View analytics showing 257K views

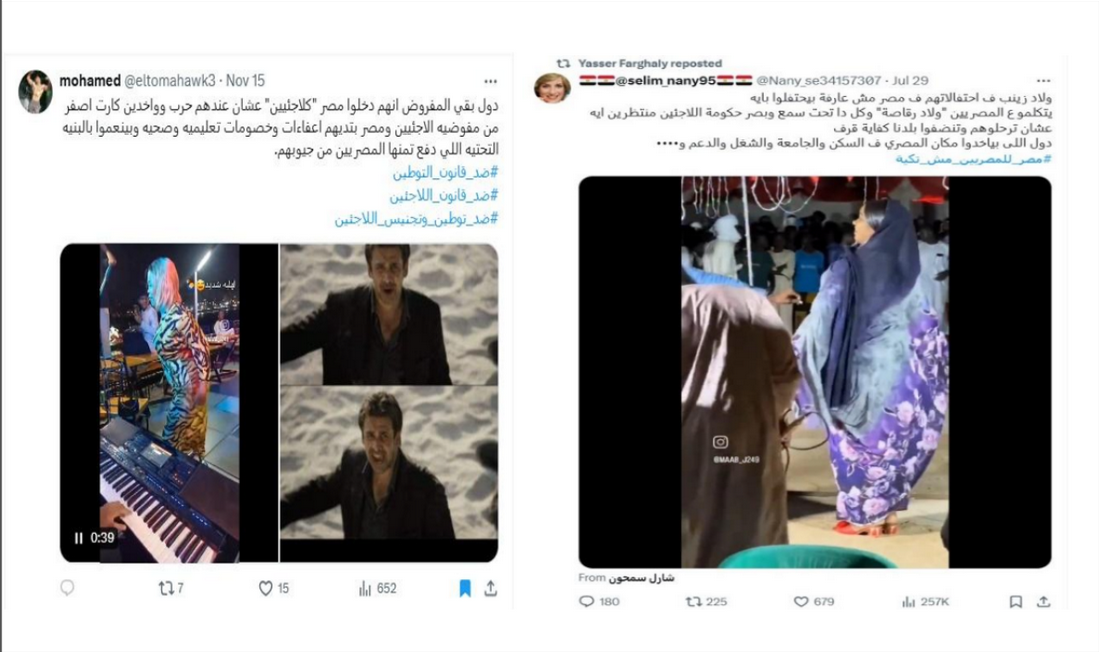coord(925,602)
